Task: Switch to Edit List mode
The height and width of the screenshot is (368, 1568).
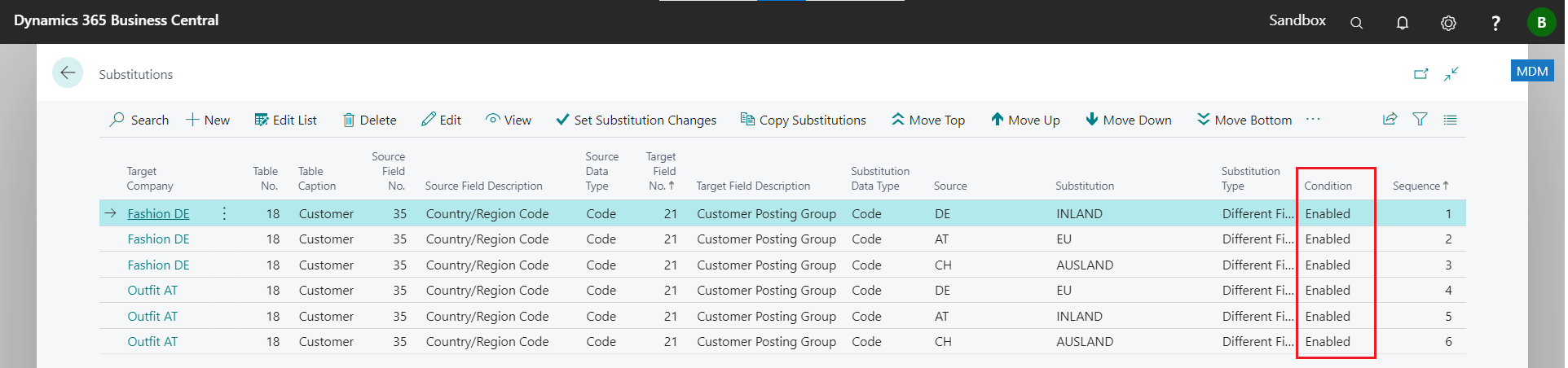Action: [x=285, y=120]
